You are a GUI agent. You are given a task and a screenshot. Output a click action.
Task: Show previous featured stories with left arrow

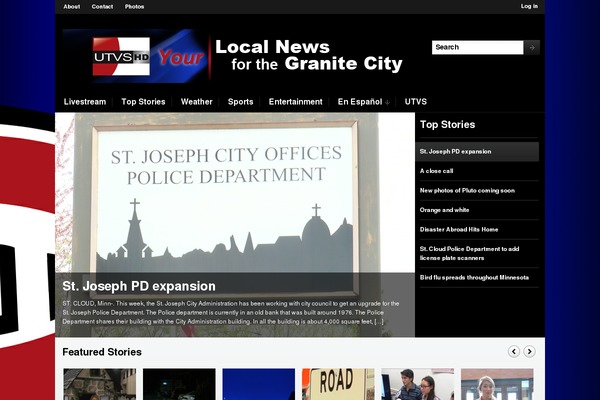514,351
